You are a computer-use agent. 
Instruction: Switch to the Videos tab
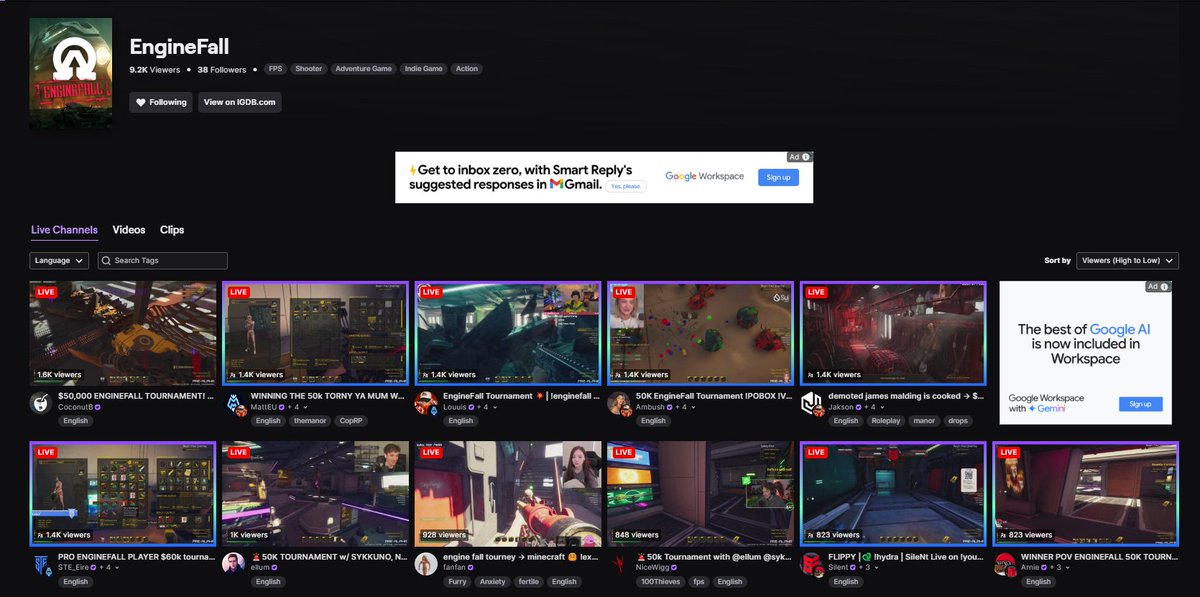coord(129,230)
